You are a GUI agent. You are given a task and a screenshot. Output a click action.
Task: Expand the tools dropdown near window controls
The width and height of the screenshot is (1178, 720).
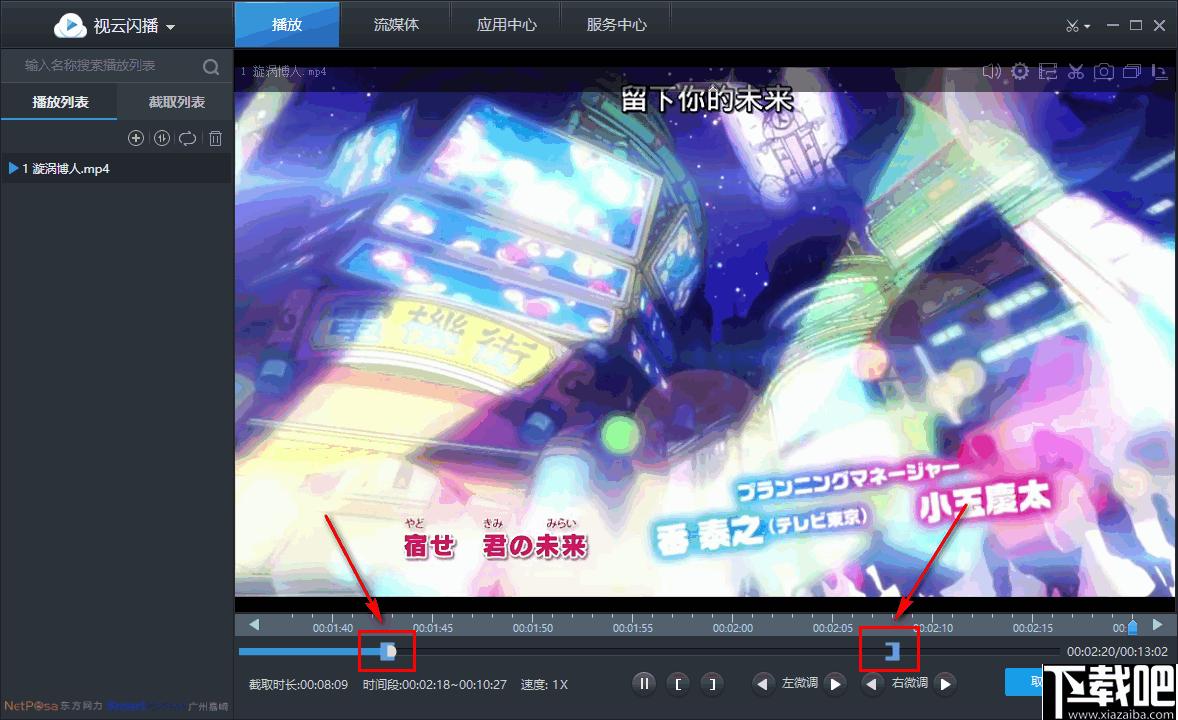(1077, 26)
